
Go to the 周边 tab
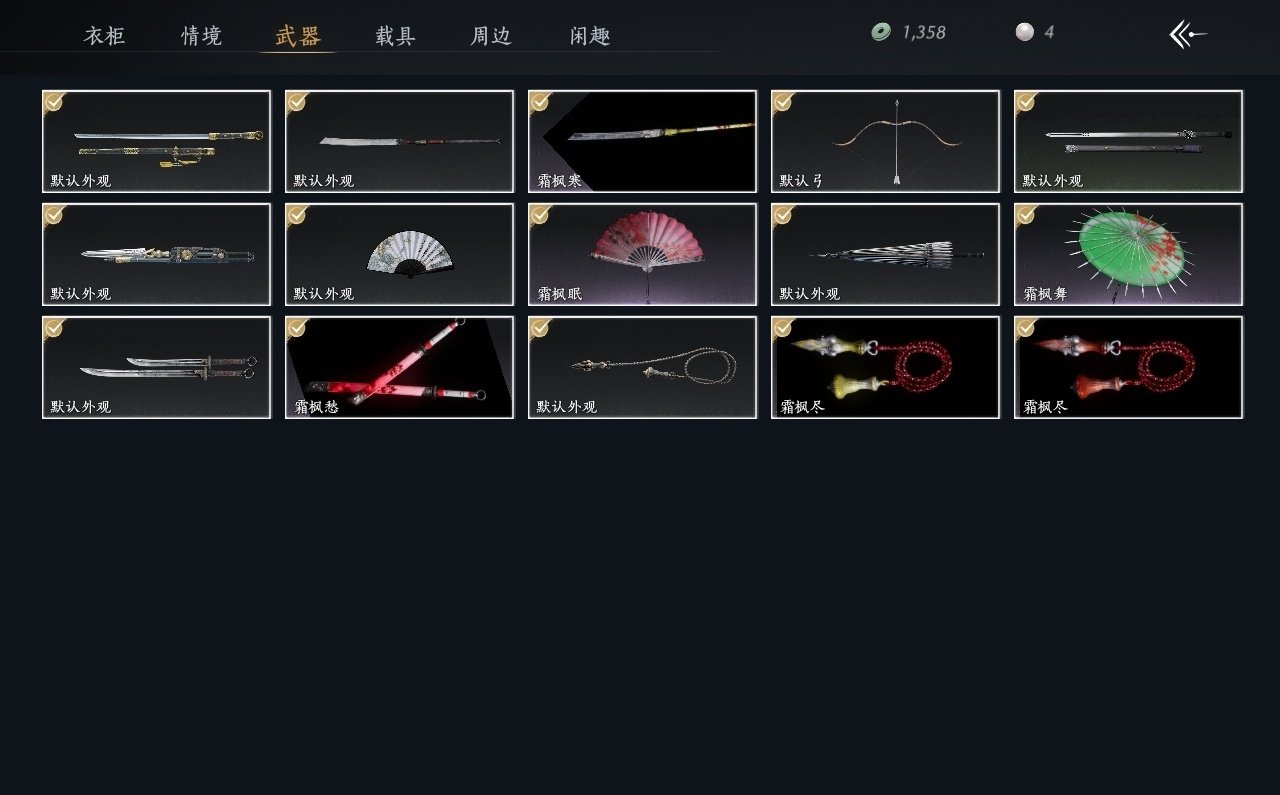coord(491,36)
